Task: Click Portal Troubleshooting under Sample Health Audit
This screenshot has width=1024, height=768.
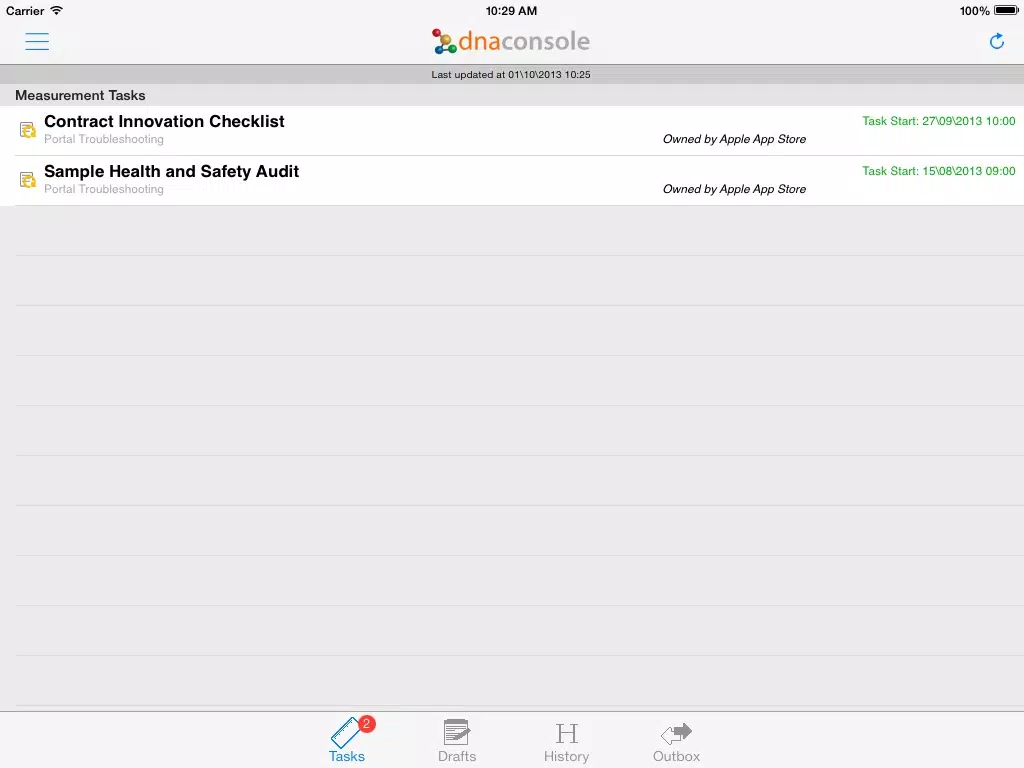Action: [x=104, y=189]
